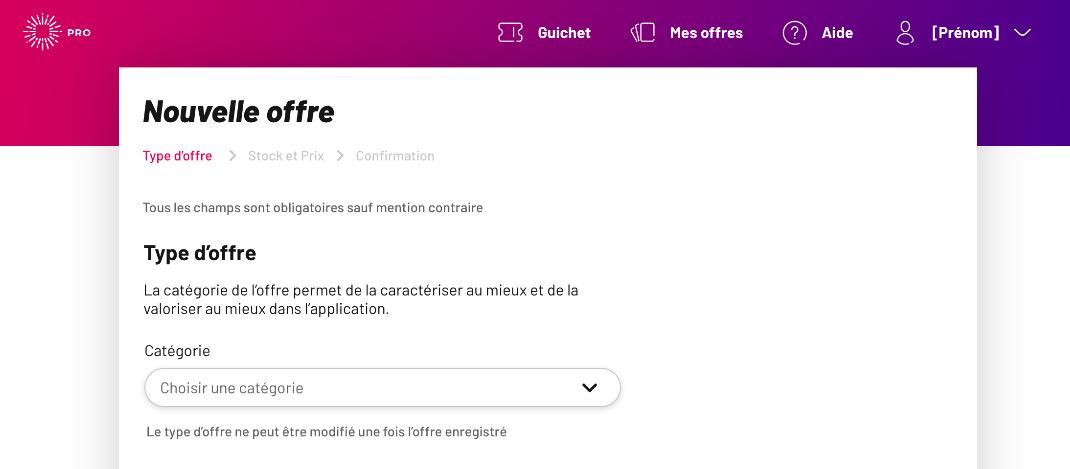Go to the Confirmation step
The width and height of the screenshot is (1070, 469).
[395, 156]
